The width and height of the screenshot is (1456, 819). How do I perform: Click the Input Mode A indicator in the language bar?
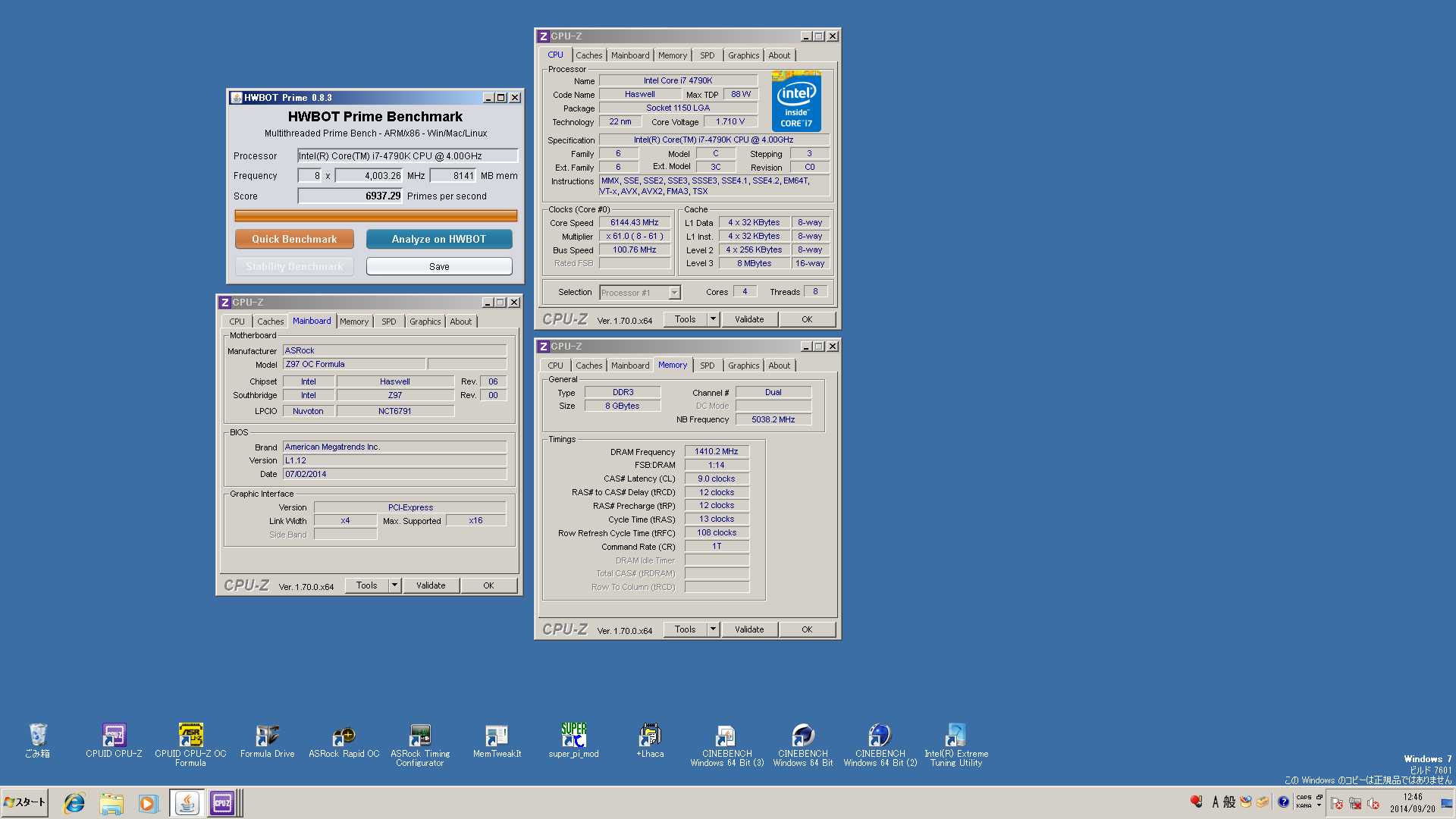tap(1216, 802)
